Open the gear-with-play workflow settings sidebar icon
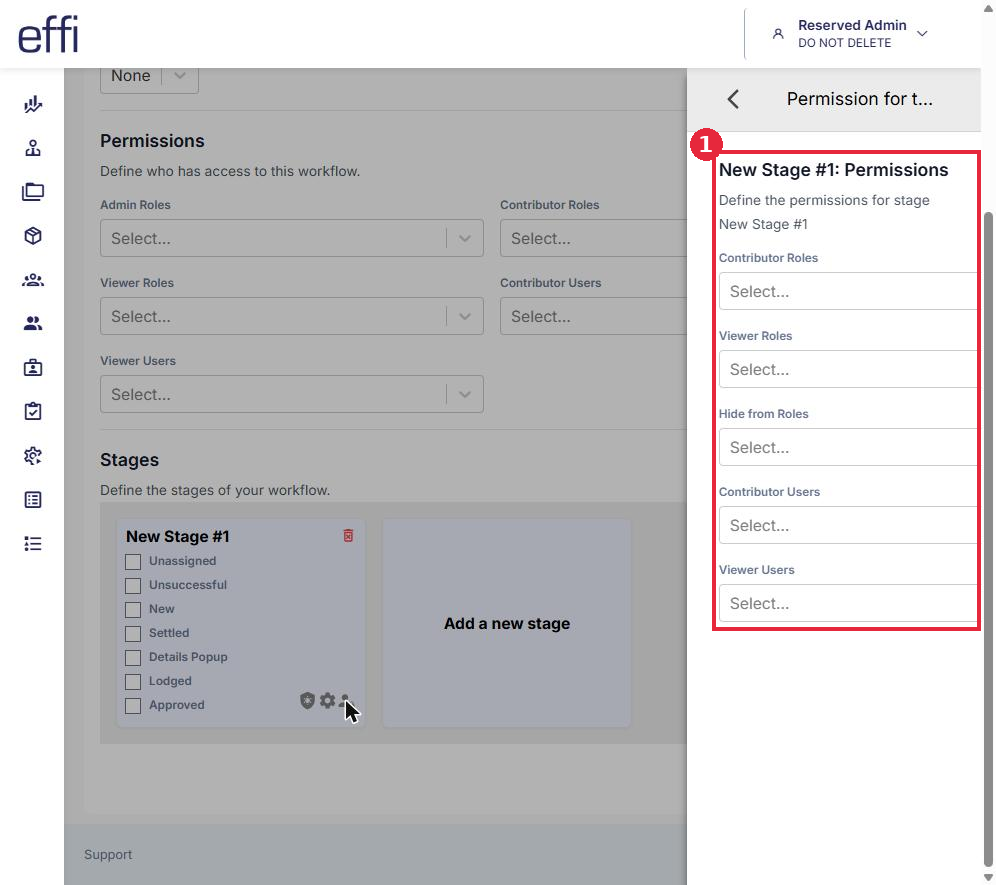 point(33,456)
